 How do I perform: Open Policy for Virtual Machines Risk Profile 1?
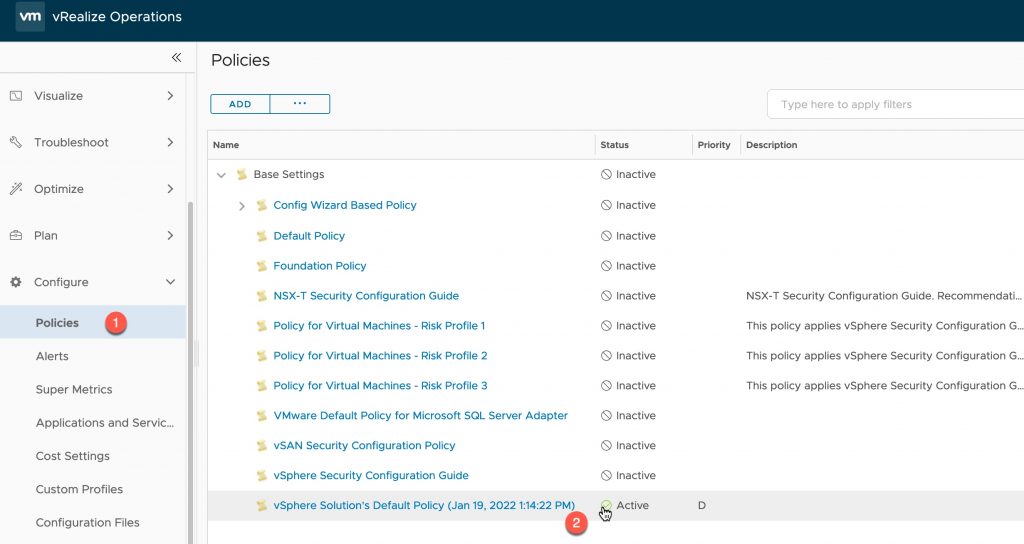click(379, 326)
